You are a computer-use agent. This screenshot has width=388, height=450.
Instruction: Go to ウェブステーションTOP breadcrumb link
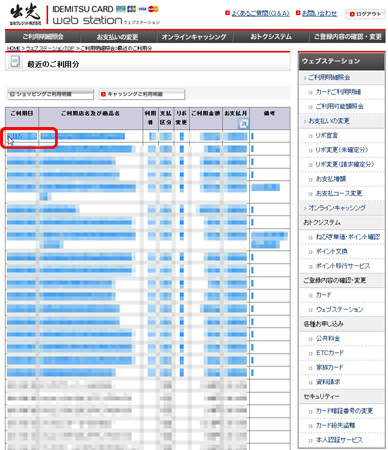[50, 48]
